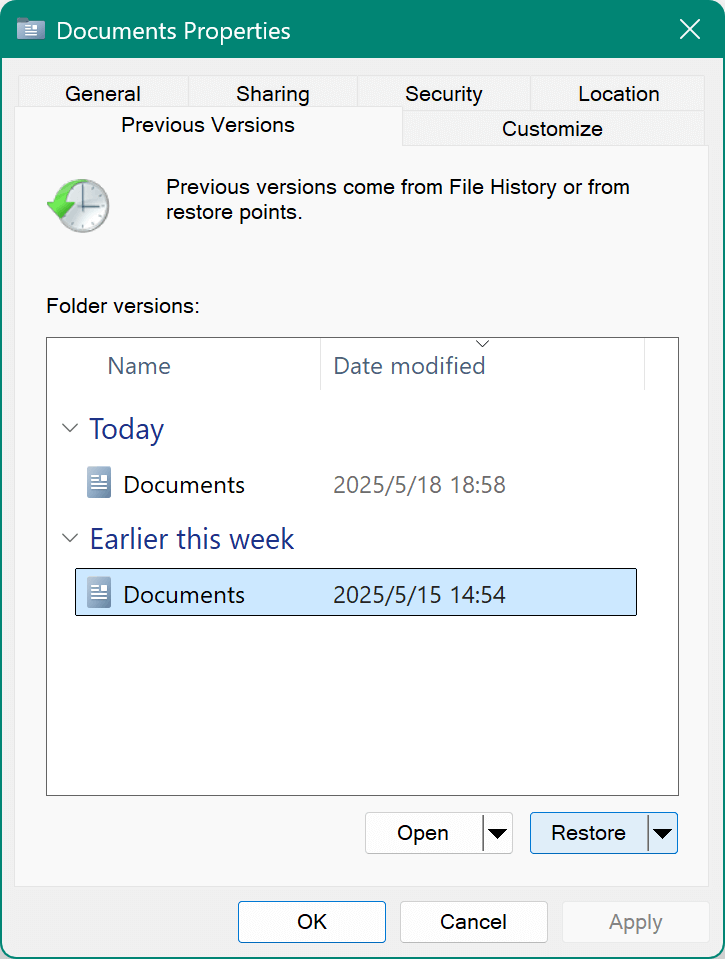The image size is (725, 959).
Task: Select the Documents version from Today
Action: [x=183, y=484]
